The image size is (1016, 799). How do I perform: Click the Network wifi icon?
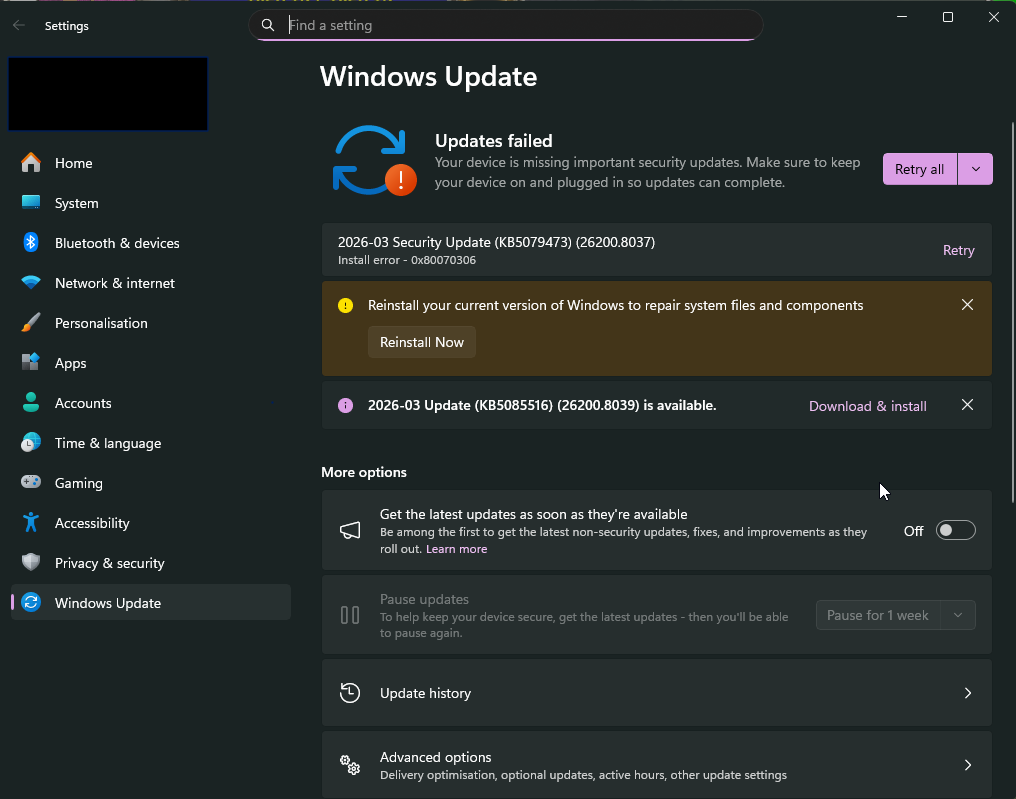[x=30, y=283]
